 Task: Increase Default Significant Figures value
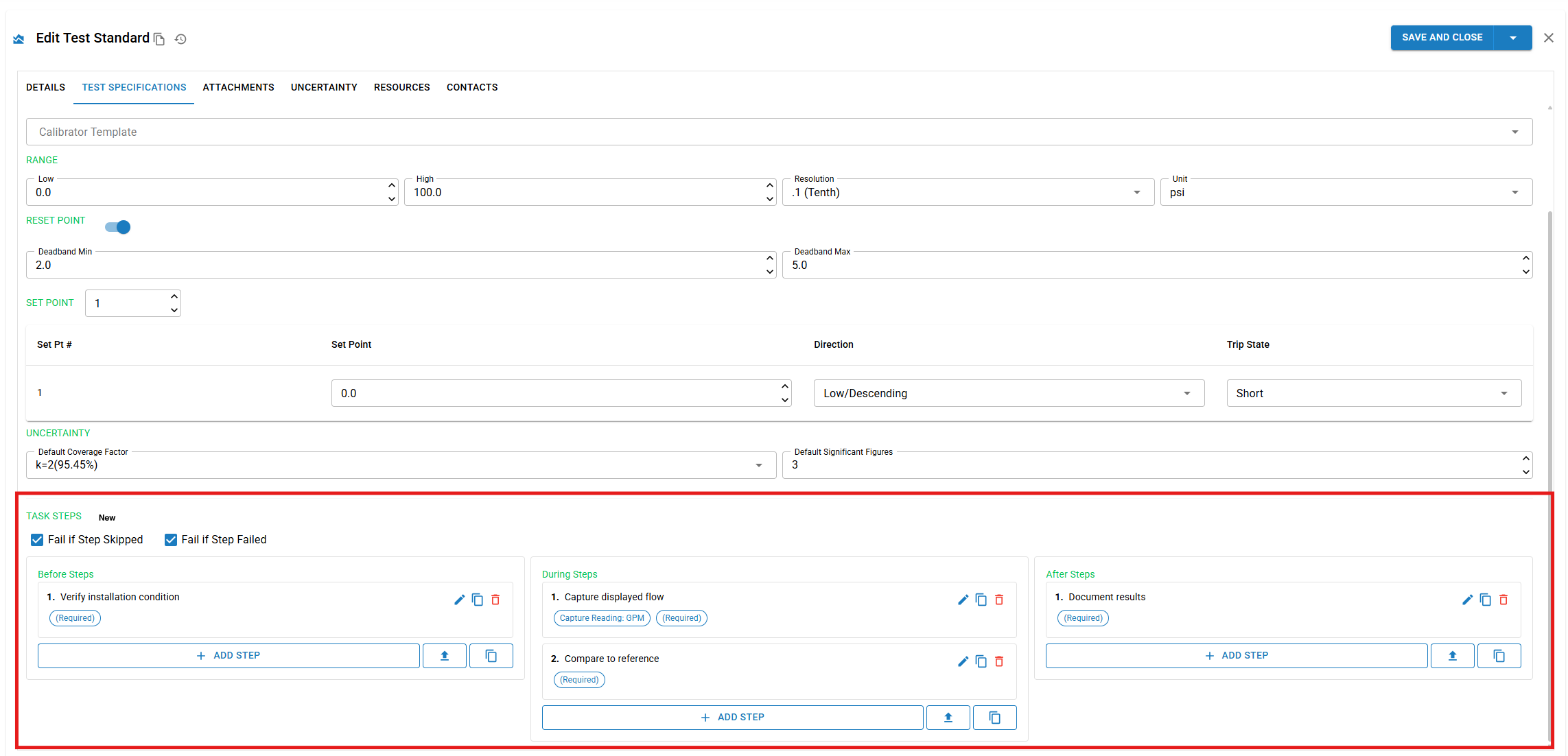[x=1526, y=458]
